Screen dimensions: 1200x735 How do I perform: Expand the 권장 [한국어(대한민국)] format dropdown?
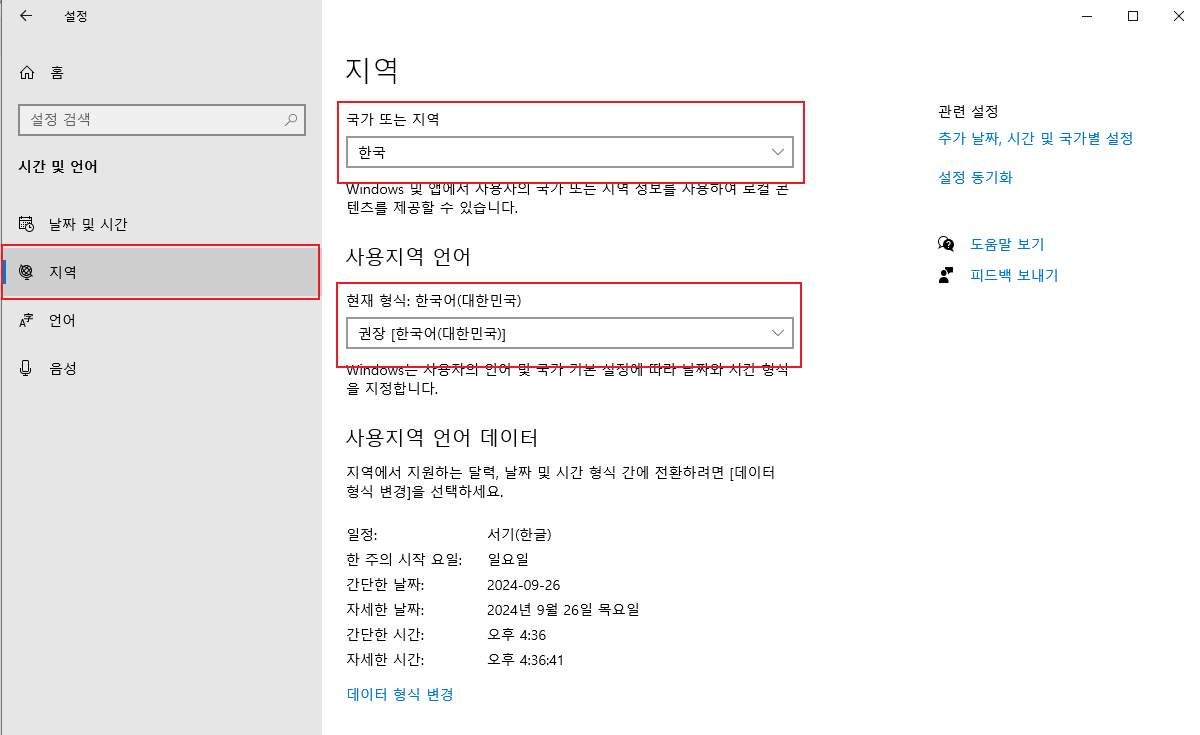pyautogui.click(x=569, y=333)
